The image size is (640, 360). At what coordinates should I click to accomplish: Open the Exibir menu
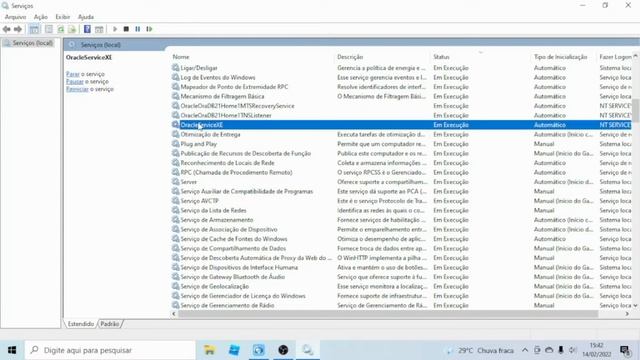(63, 17)
